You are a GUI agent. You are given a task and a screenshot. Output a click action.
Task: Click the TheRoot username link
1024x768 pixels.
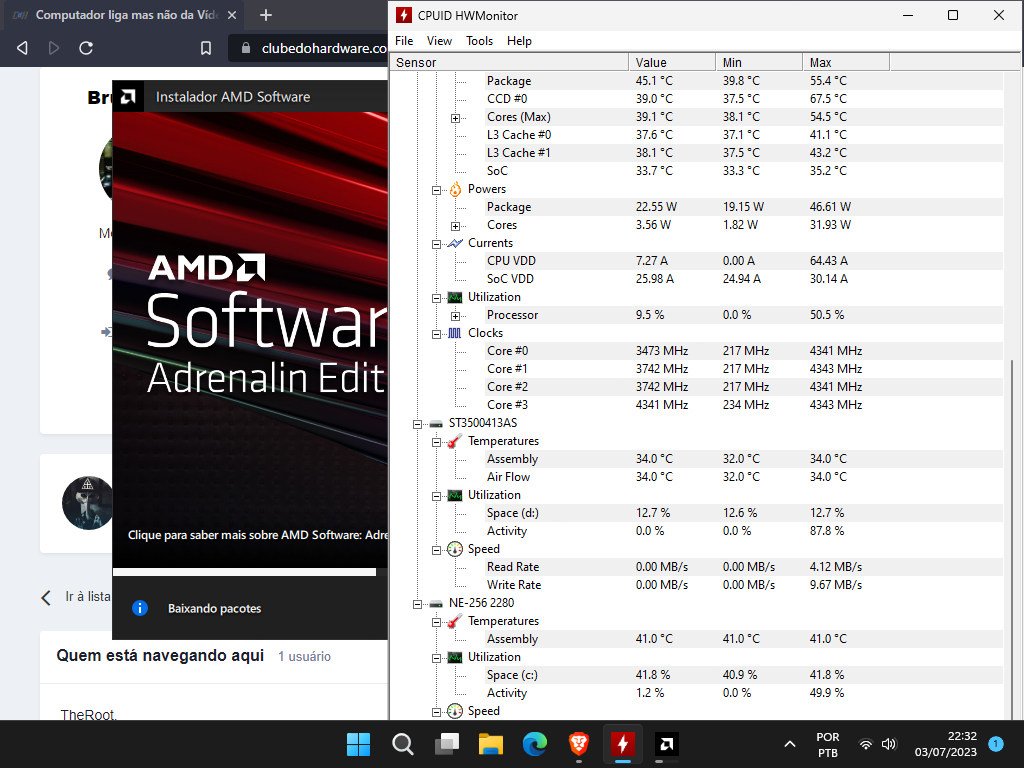pyautogui.click(x=89, y=714)
